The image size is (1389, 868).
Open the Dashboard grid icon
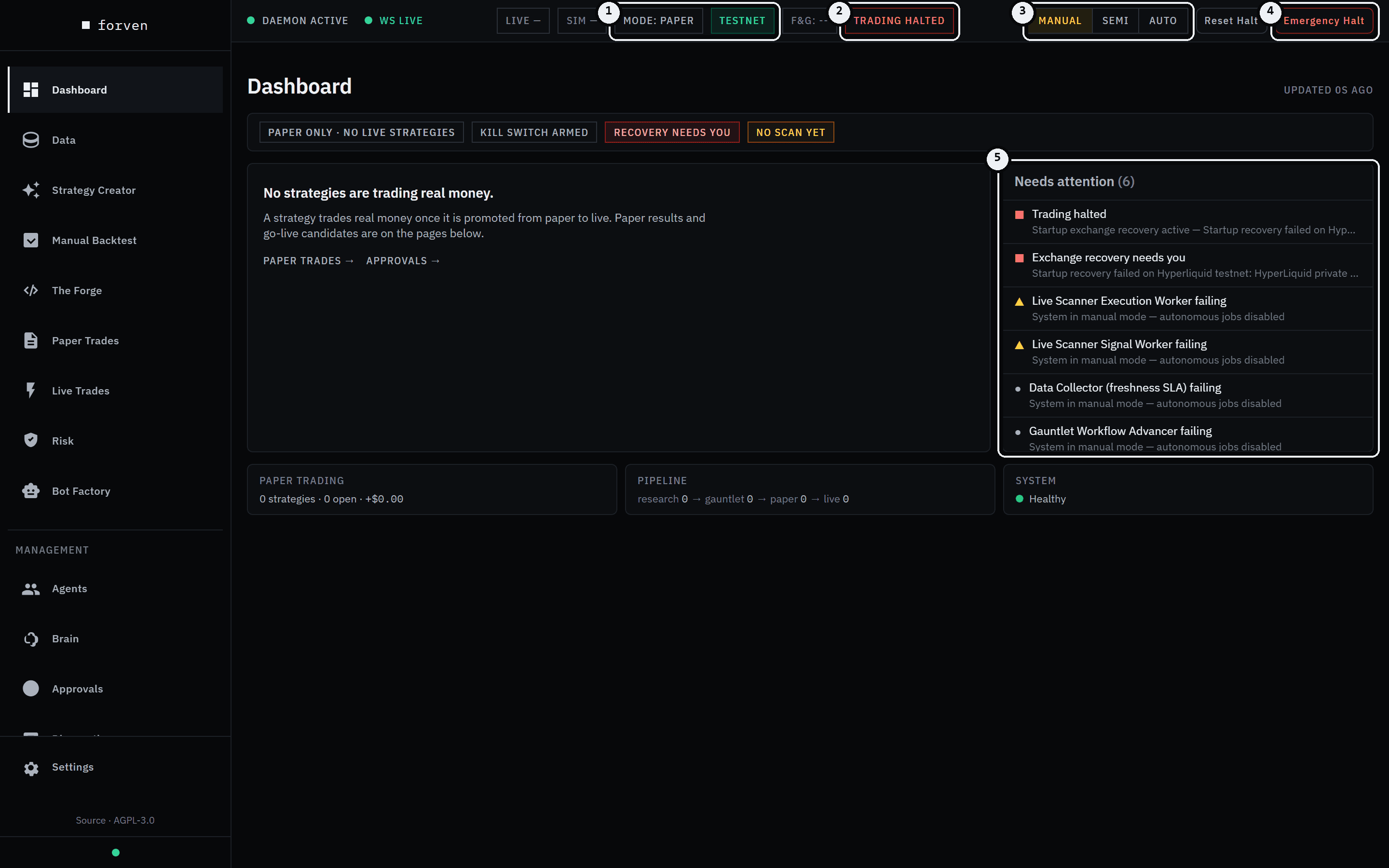tap(31, 90)
